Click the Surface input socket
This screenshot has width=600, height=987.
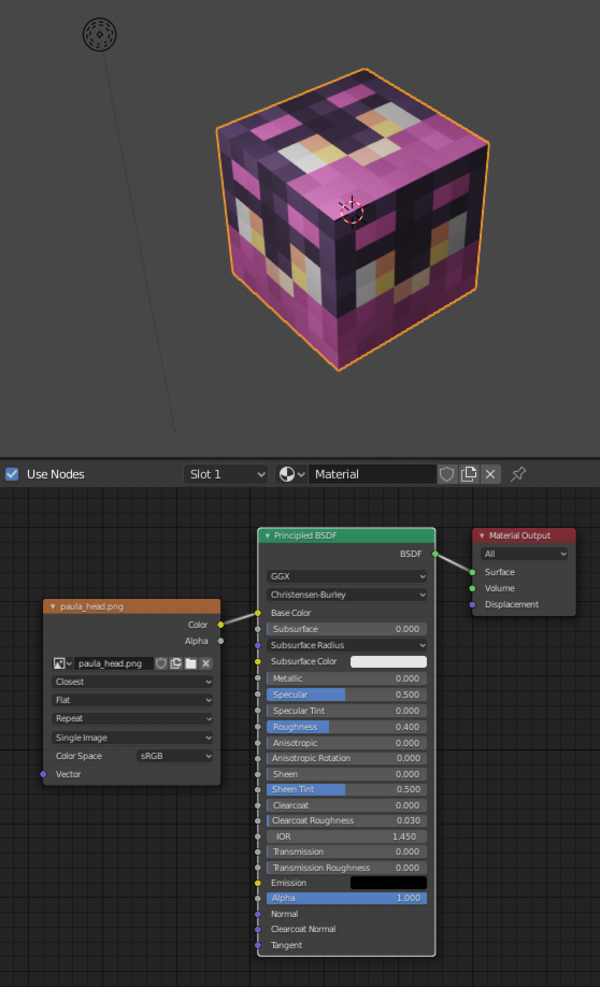pos(473,572)
